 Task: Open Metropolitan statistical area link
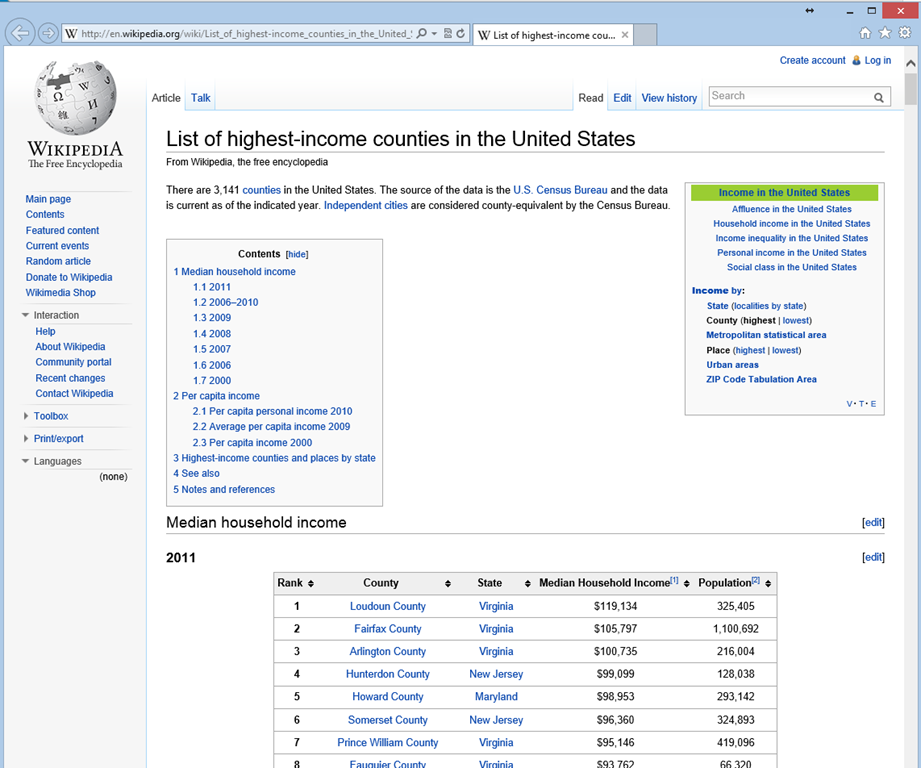click(766, 335)
